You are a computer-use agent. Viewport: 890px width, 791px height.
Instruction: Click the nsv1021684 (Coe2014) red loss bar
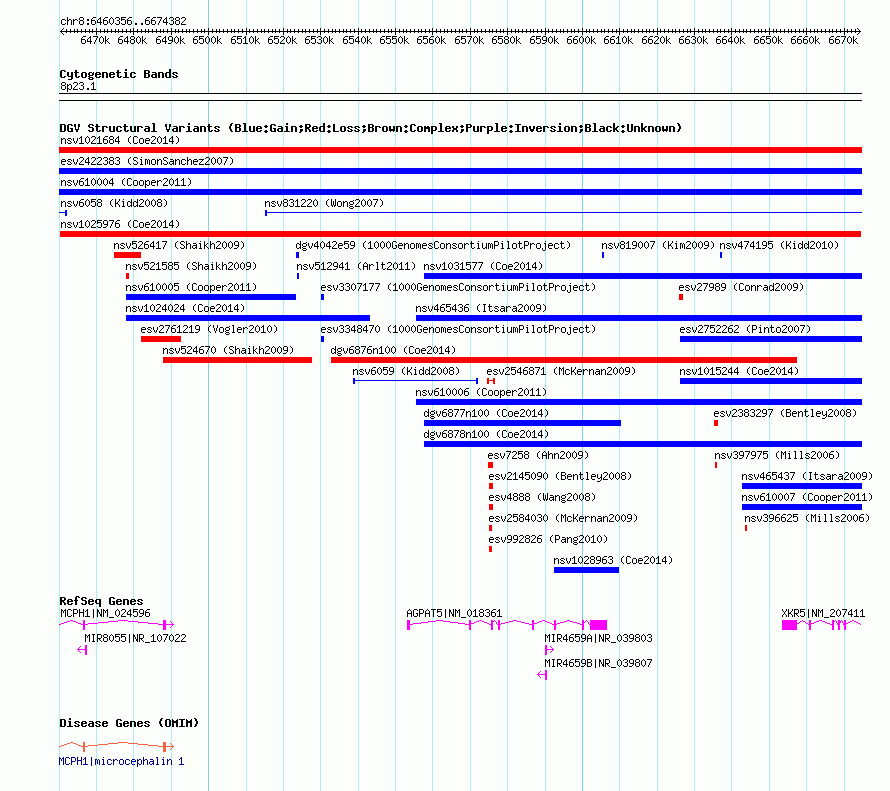point(460,150)
